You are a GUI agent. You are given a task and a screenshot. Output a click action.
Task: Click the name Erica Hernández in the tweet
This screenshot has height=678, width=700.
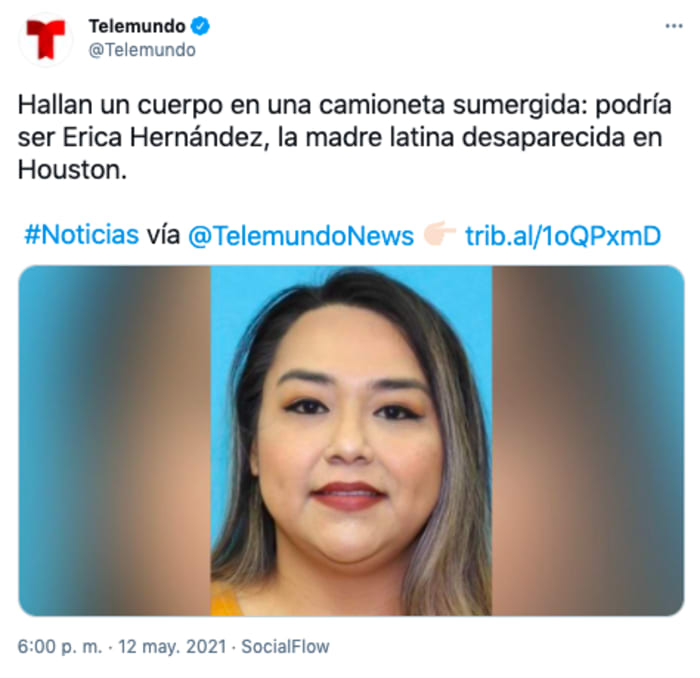(163, 137)
